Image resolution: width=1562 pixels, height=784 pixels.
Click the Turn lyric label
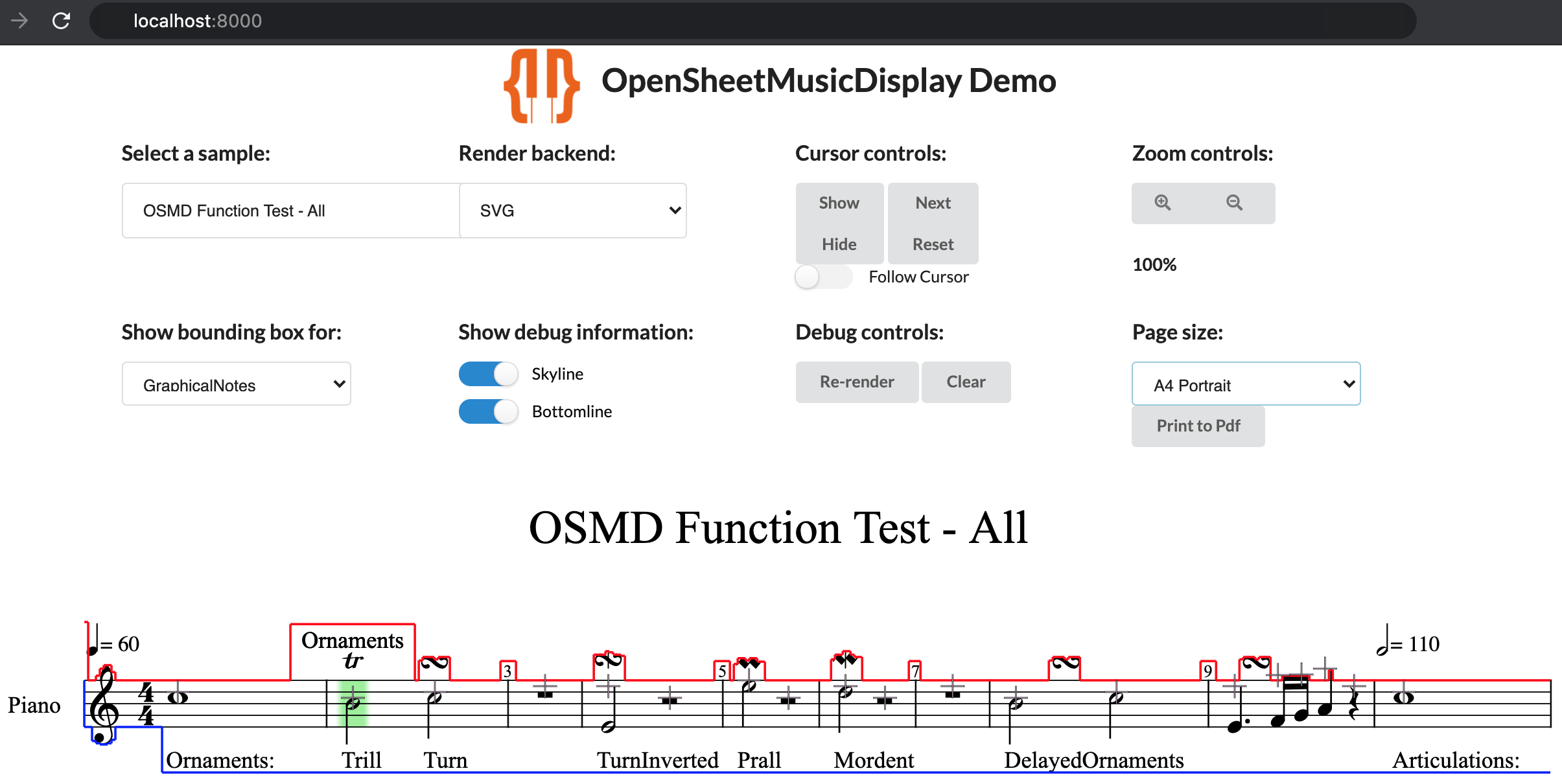(x=445, y=760)
